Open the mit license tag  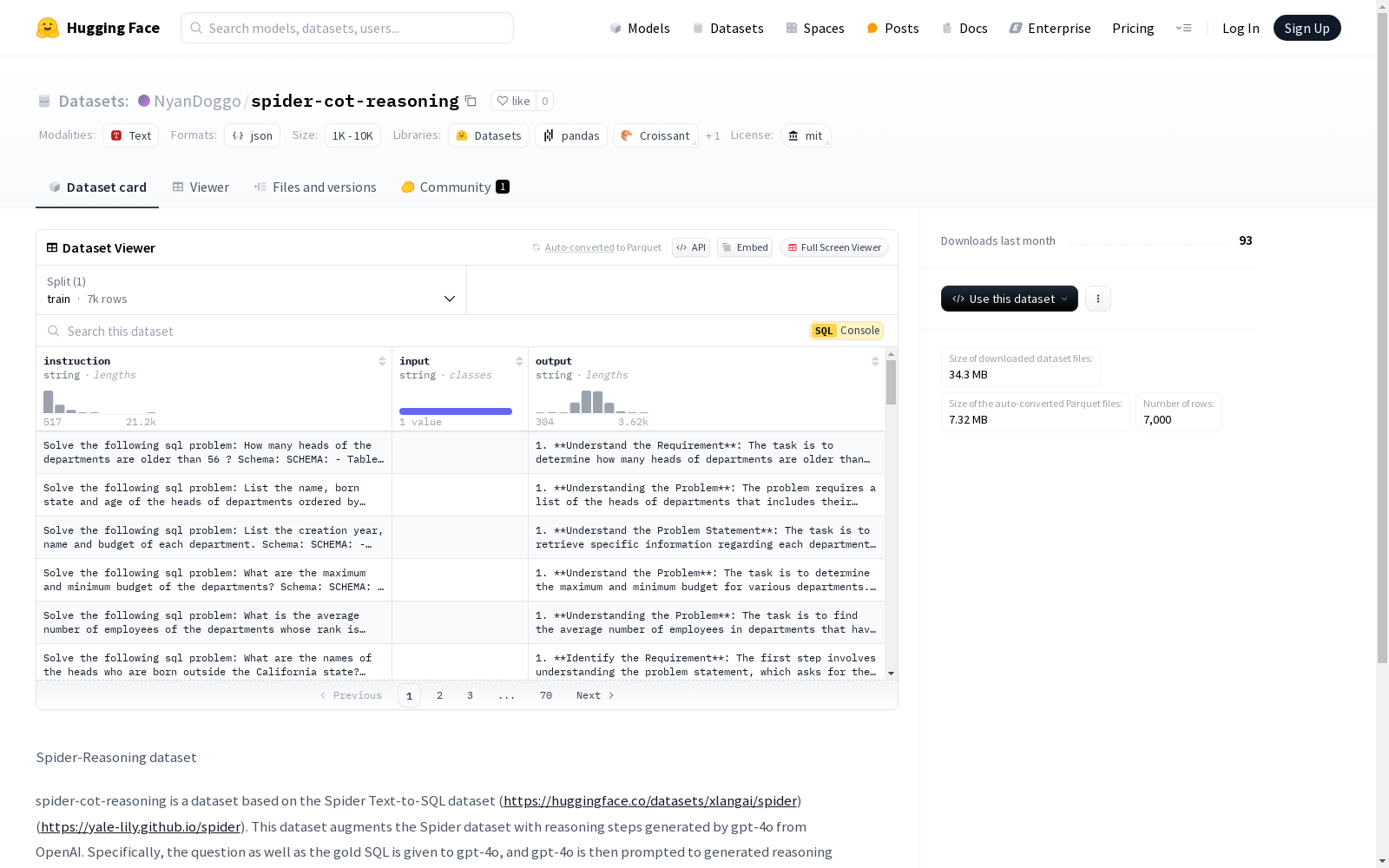806,135
